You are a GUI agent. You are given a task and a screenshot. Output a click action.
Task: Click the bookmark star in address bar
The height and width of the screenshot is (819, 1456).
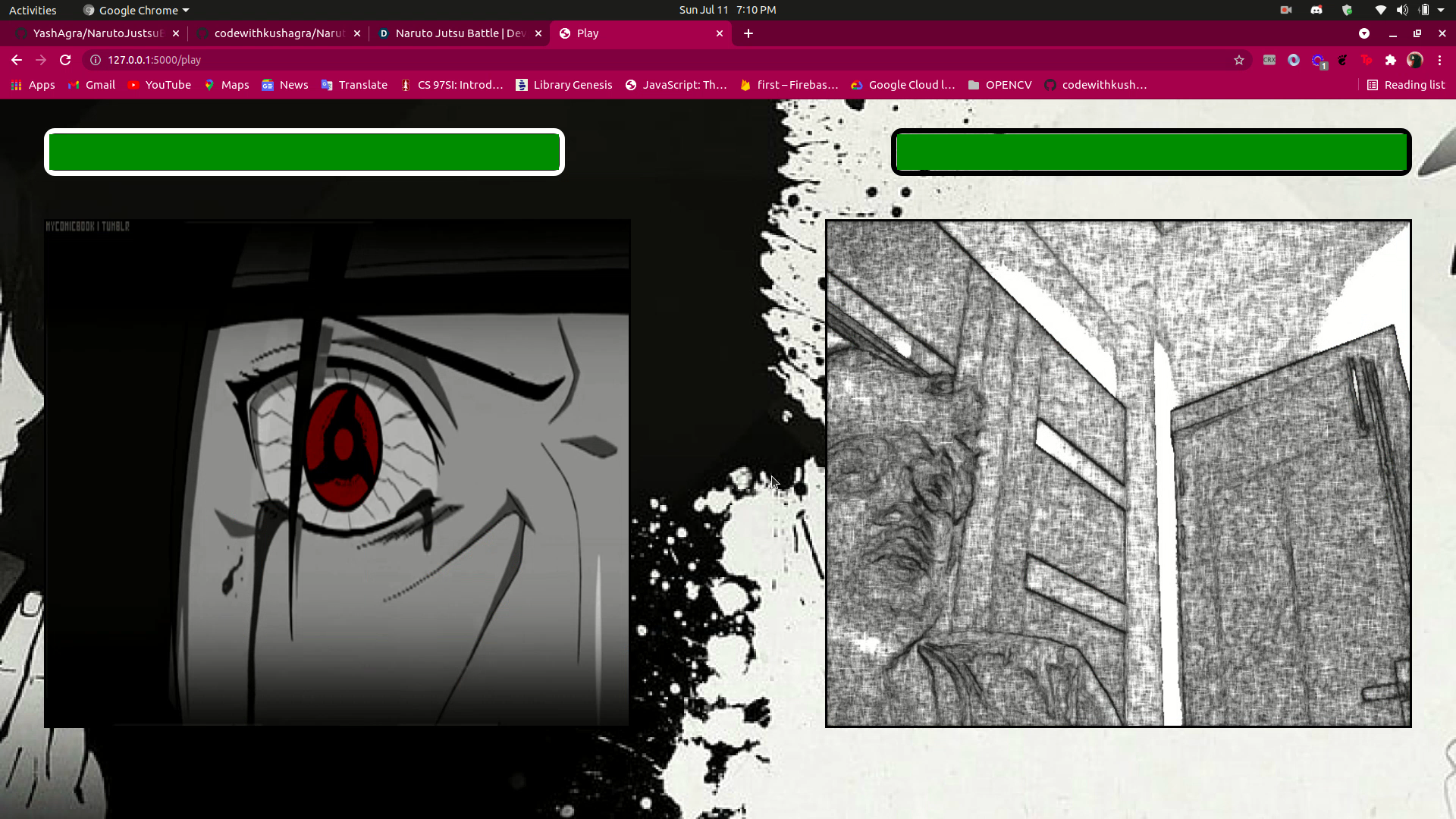(1239, 60)
